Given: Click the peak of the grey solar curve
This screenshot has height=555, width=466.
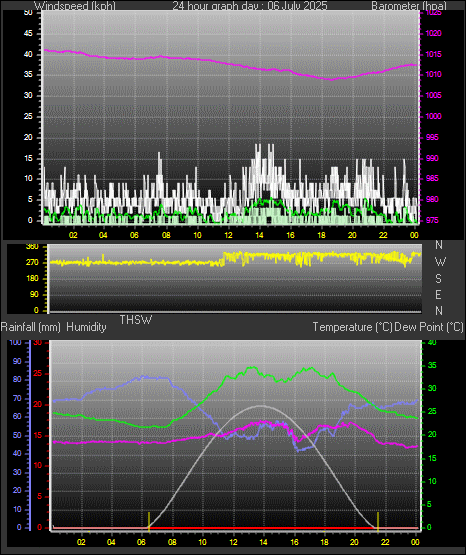Looking at the screenshot, I should pos(261,406).
